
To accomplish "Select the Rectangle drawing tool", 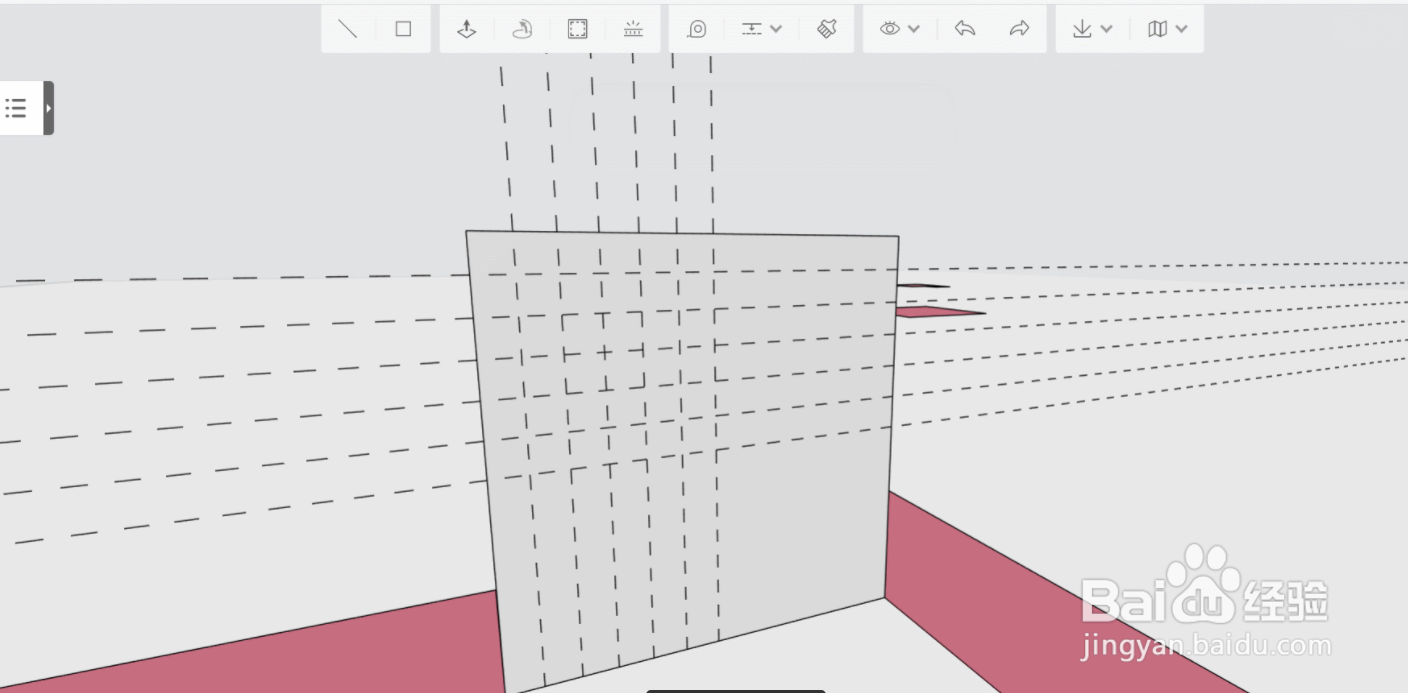I will click(x=403, y=29).
